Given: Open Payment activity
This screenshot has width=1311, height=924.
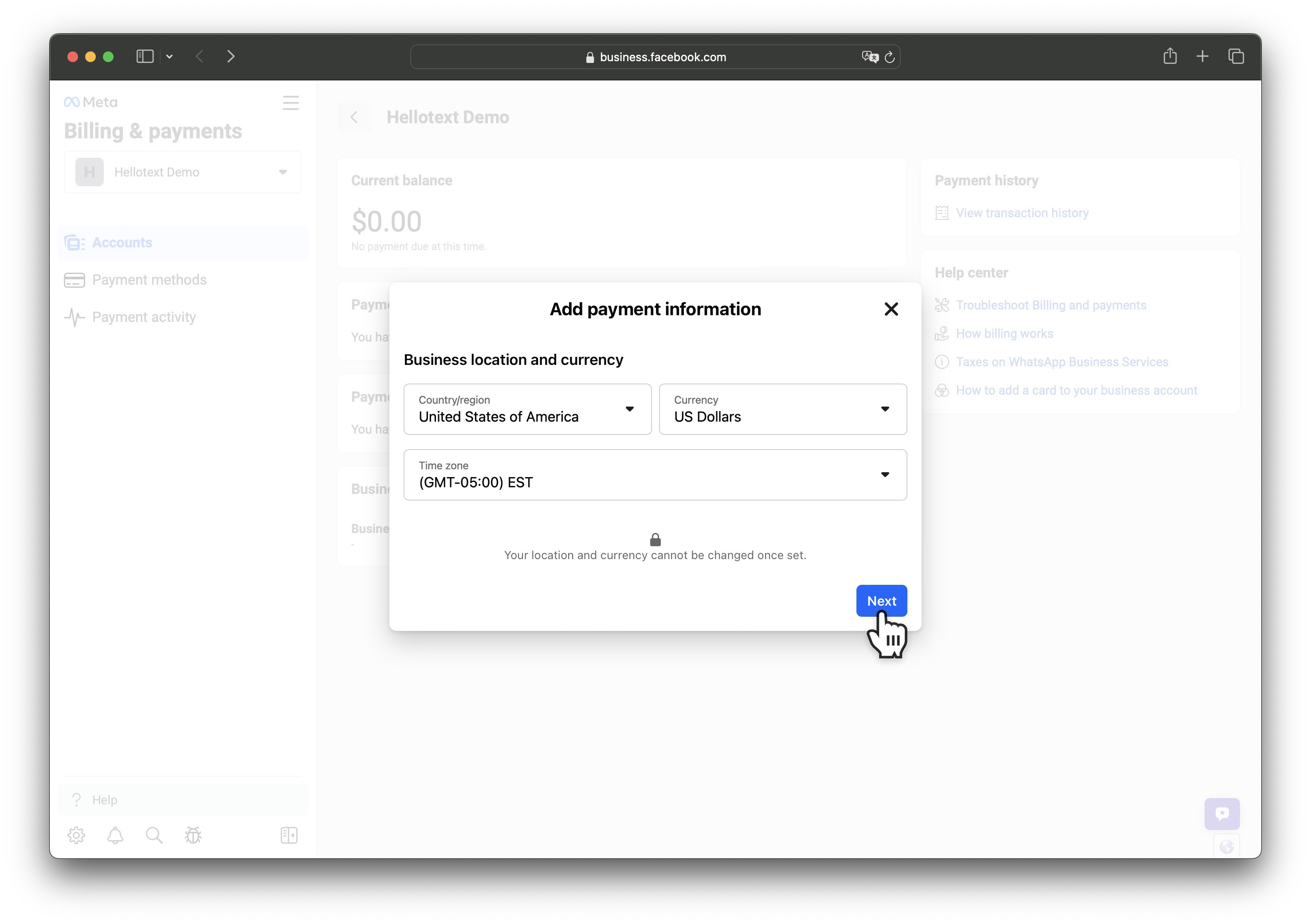Looking at the screenshot, I should [x=183, y=317].
